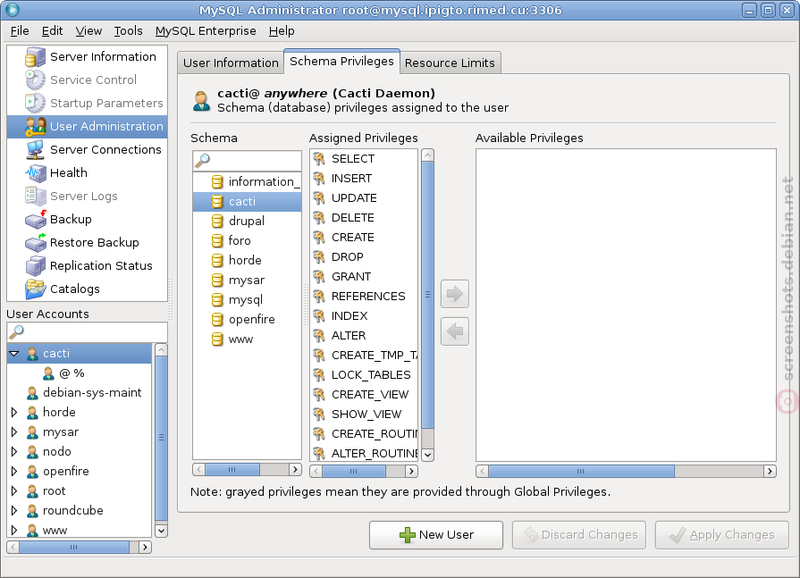This screenshot has width=800, height=578.
Task: Select the SHOW_VIEW assigned privilege
Action: [366, 414]
